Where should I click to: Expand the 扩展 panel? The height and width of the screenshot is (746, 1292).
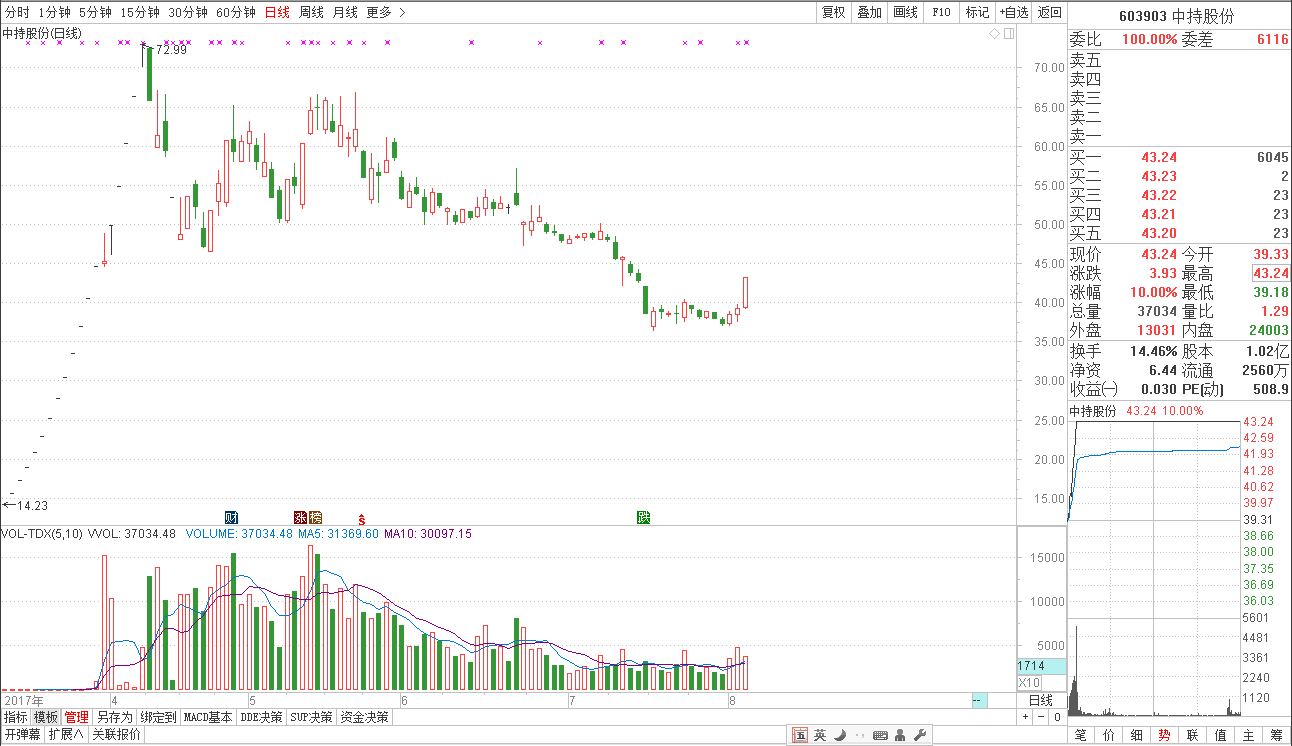coord(66,735)
